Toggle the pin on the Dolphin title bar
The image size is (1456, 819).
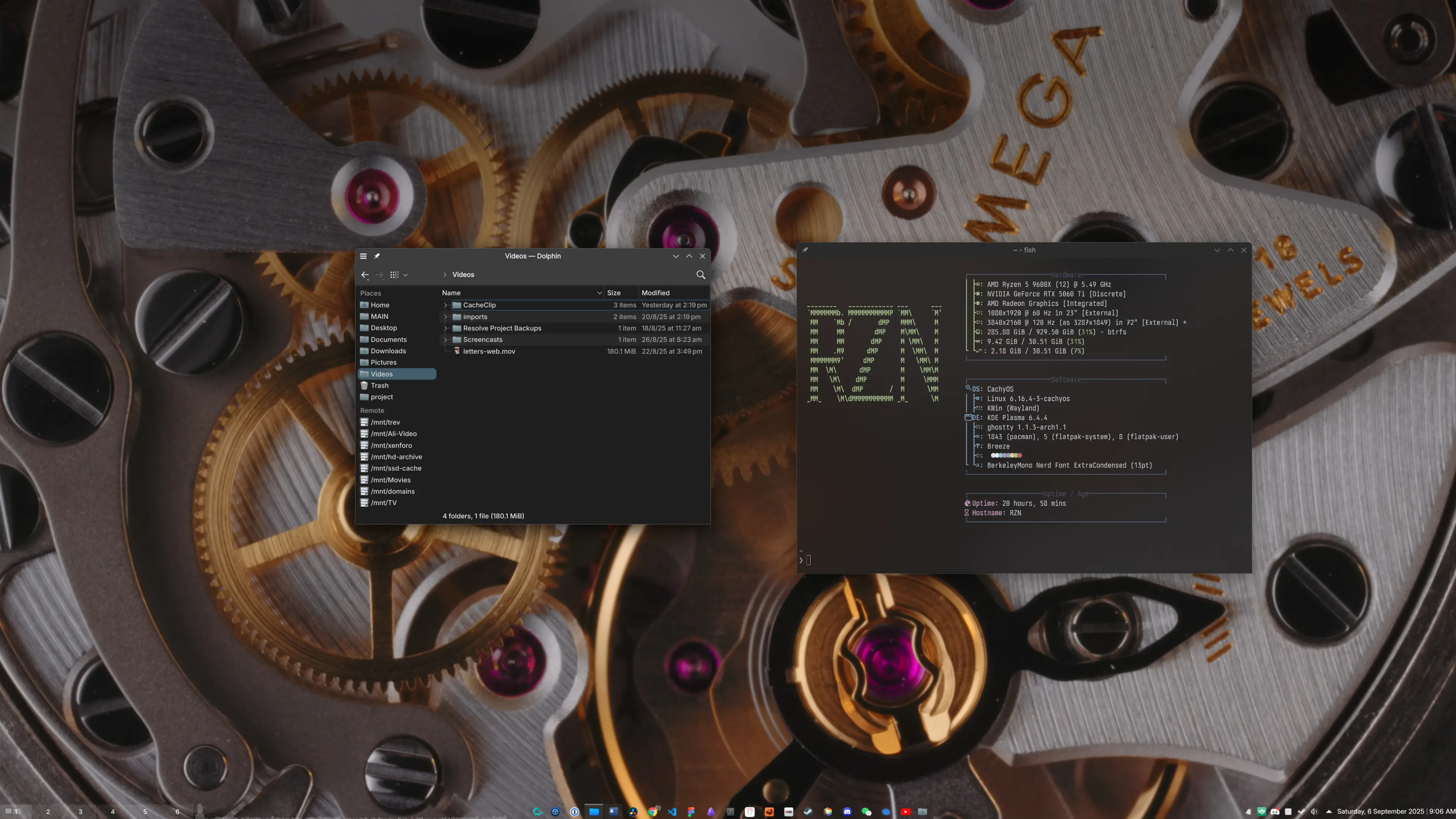pos(377,256)
